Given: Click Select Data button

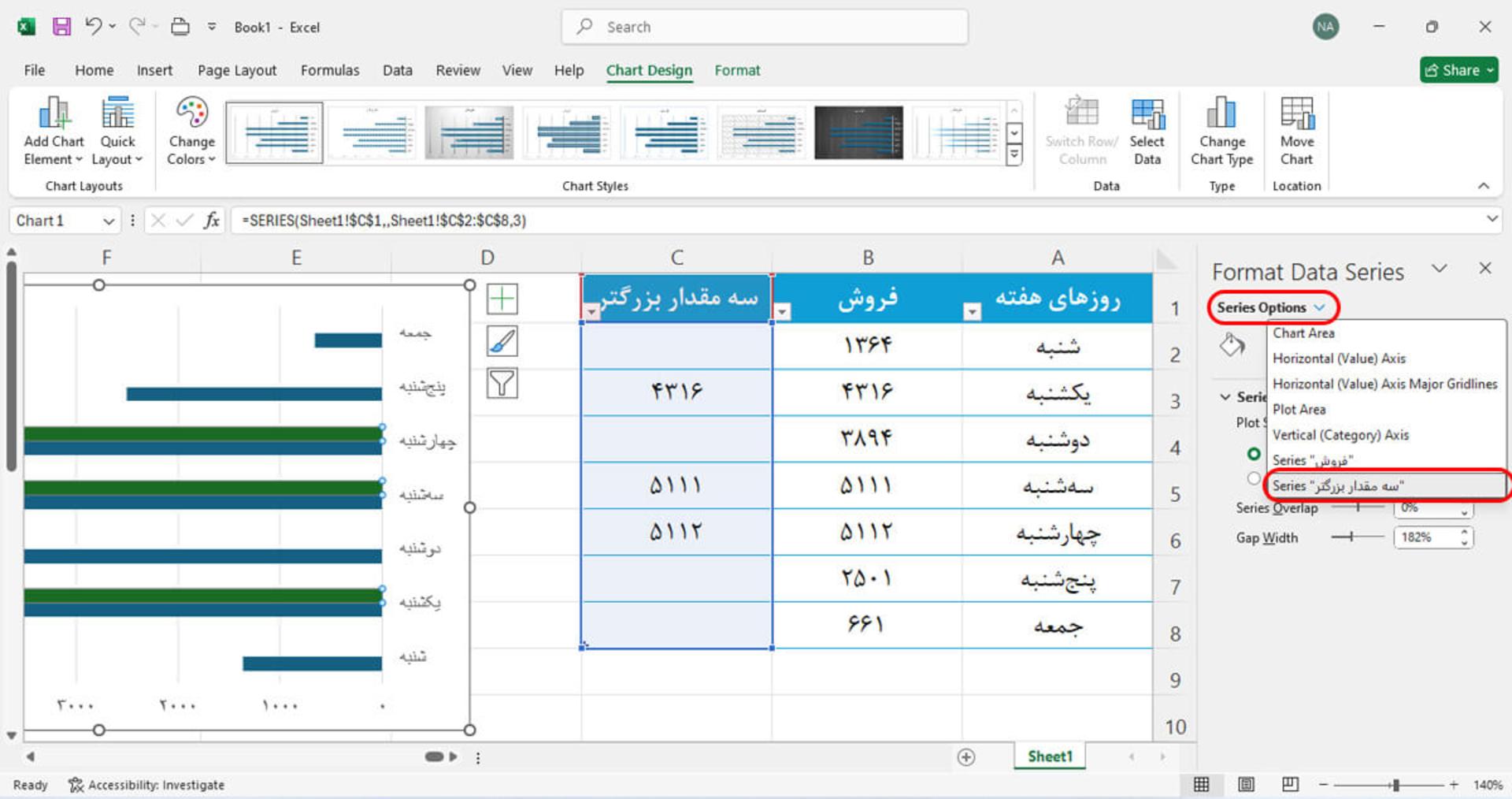Looking at the screenshot, I should 1147,132.
